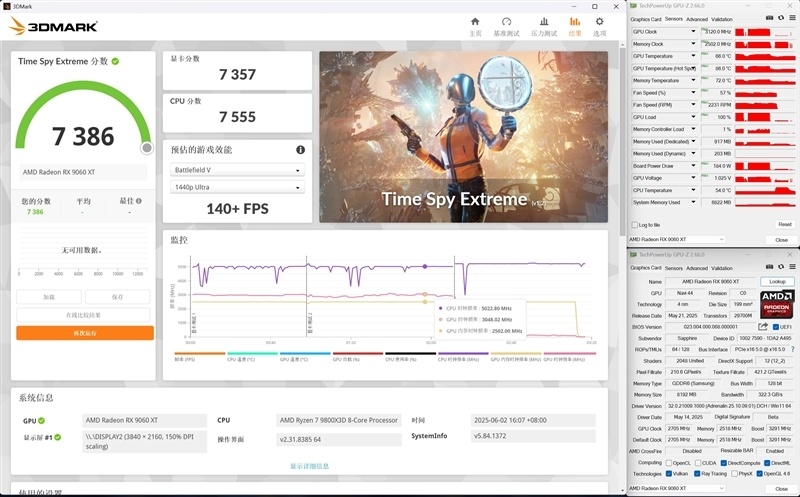Switch to Advanced tab in upper GPU-Z window
Viewport: 800px width, 497px height.
tap(697, 19)
